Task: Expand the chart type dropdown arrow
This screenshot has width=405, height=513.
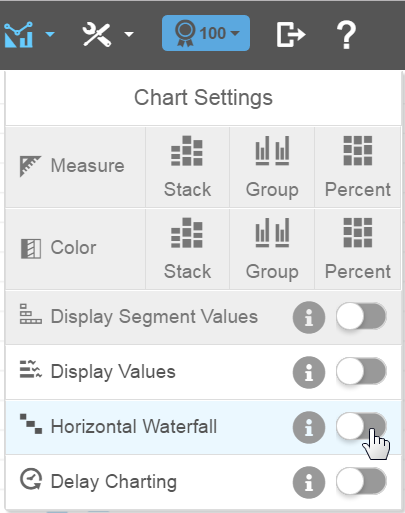Action: (x=50, y=34)
